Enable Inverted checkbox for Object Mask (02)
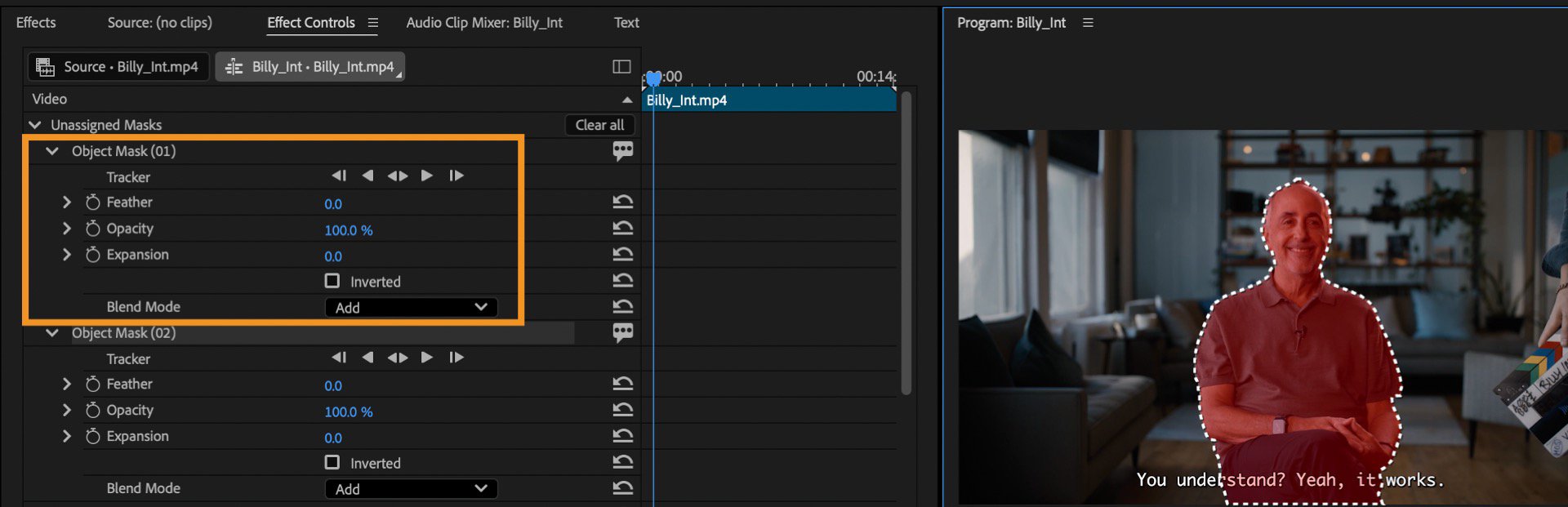 (332, 462)
